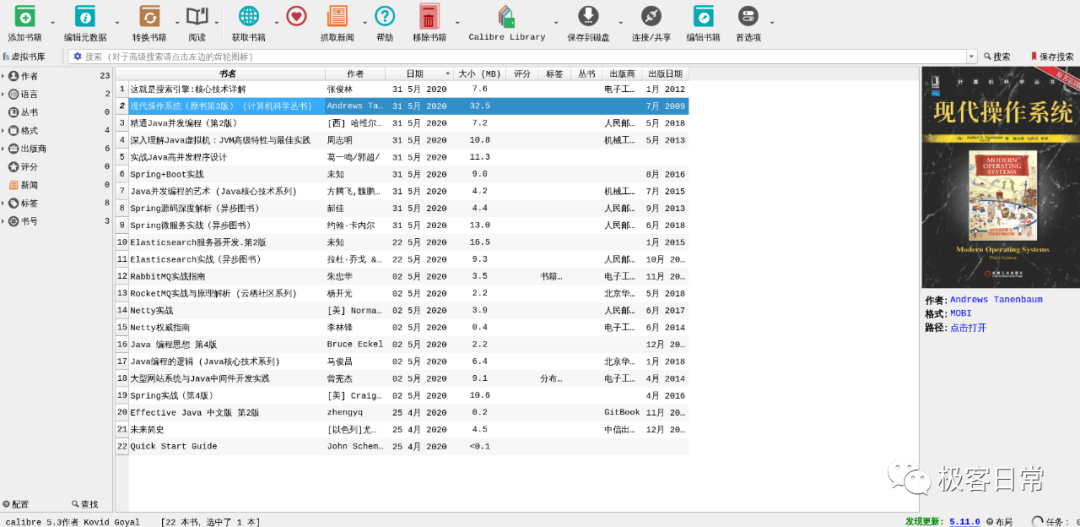
Task: Click the Configure (配置) button in tag browser
Action: tap(17, 504)
